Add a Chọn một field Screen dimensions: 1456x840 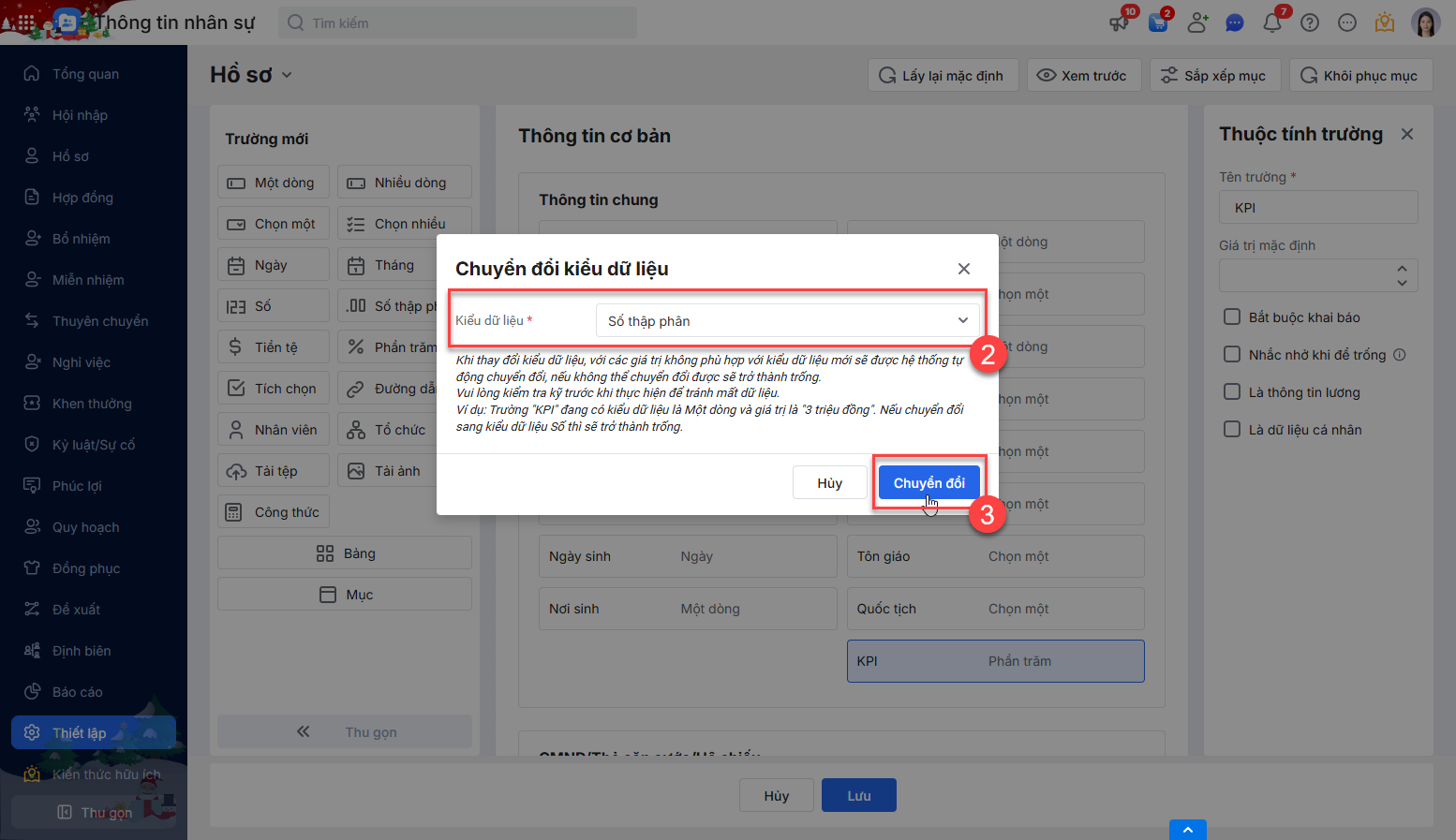coord(274,224)
